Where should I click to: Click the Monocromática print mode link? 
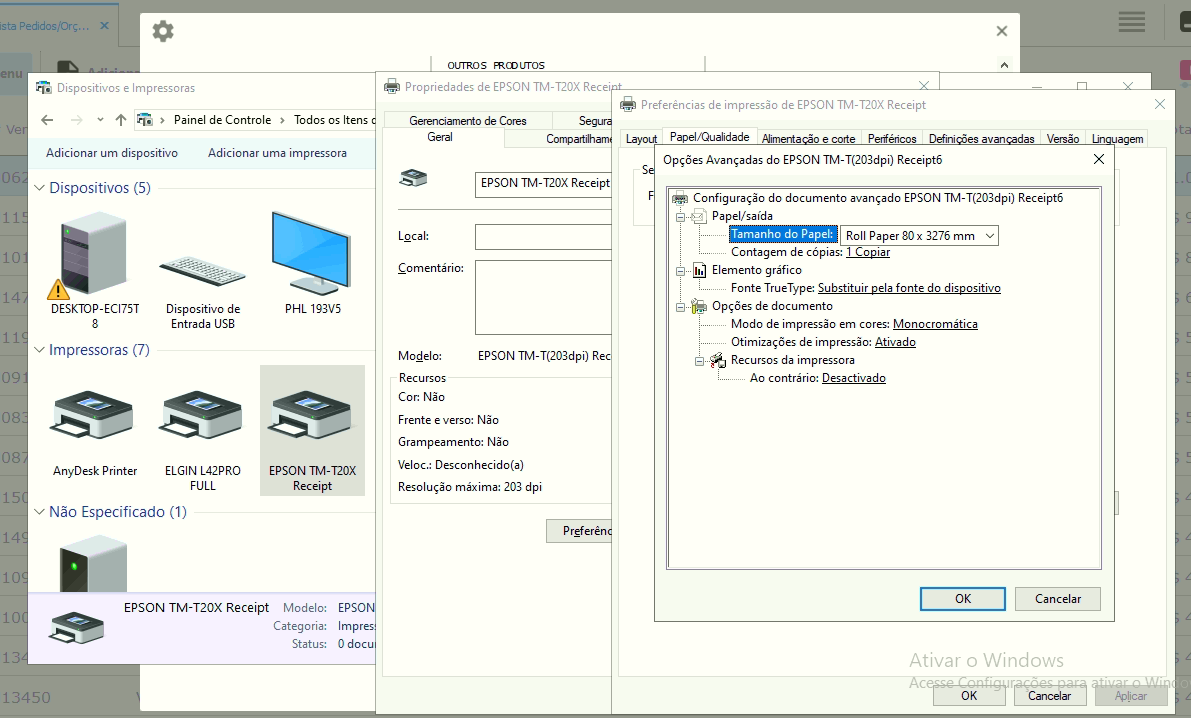pyautogui.click(x=935, y=324)
